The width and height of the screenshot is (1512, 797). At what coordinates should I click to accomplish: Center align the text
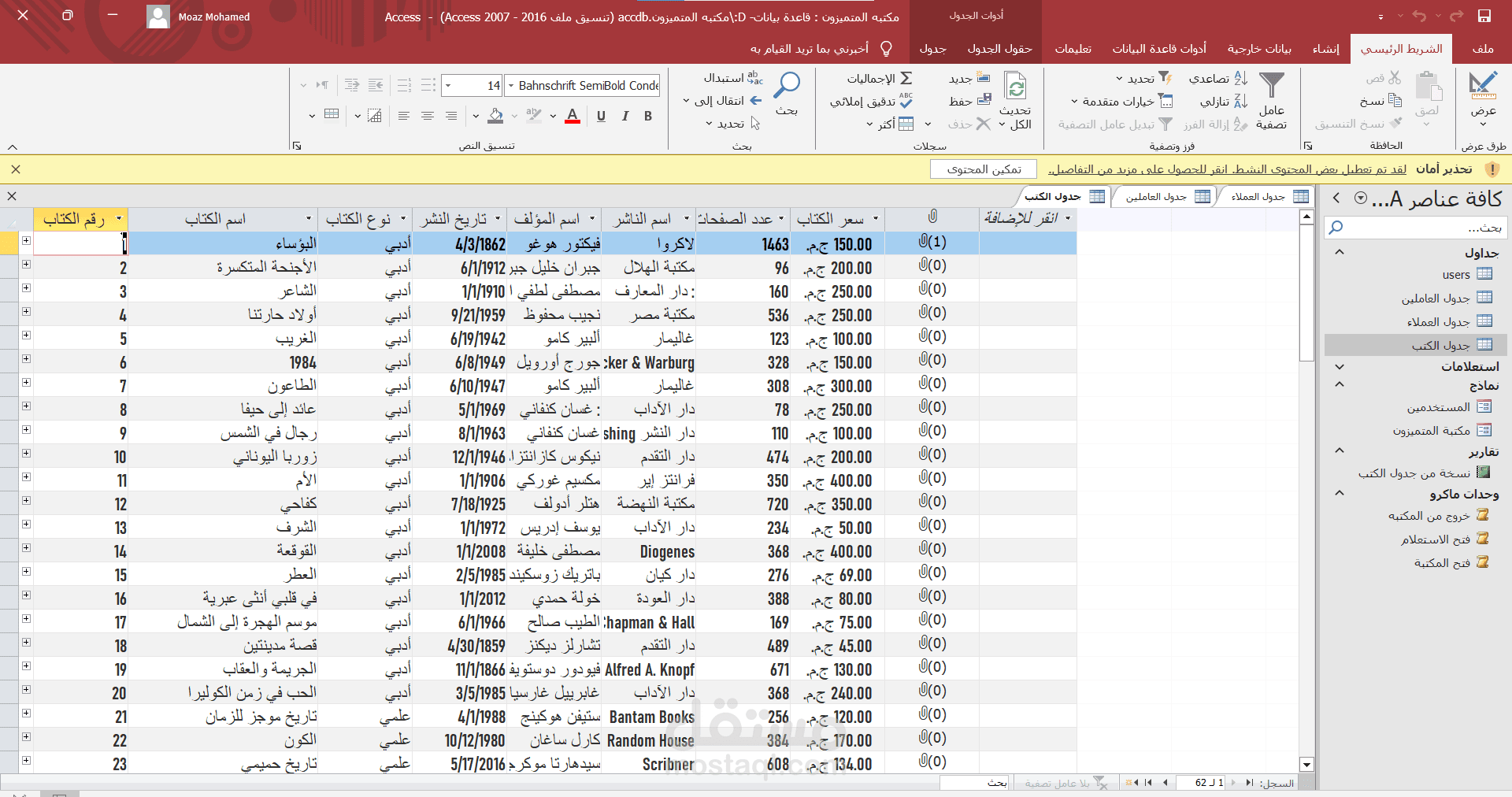(x=428, y=116)
